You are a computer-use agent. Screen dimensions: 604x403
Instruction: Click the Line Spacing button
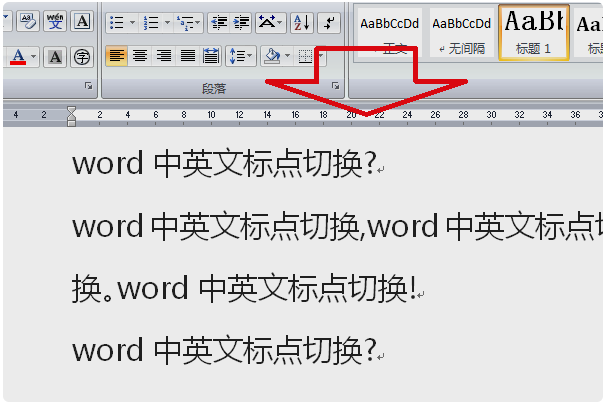click(237, 56)
